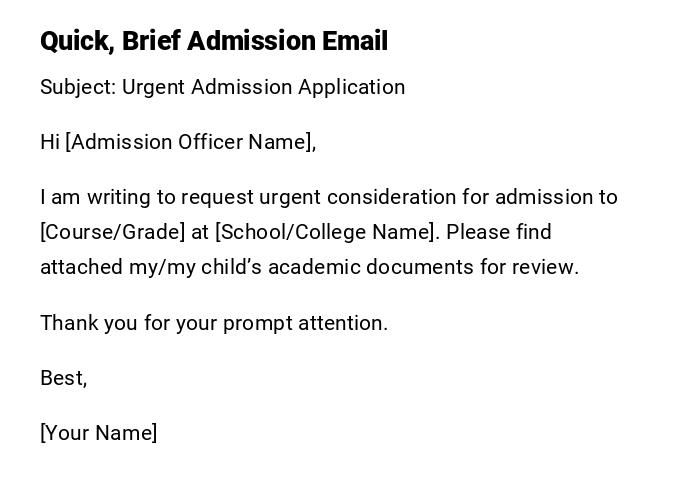Viewport: 700px width, 495px height.
Task: Click the "Subject:" label
Action: coord(78,87)
